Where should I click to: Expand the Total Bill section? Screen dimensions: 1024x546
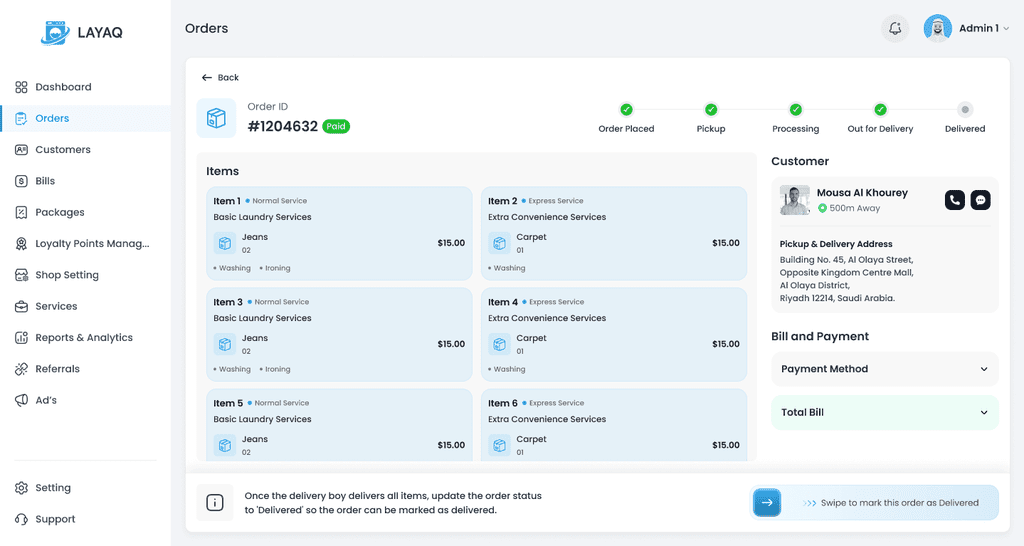click(885, 413)
